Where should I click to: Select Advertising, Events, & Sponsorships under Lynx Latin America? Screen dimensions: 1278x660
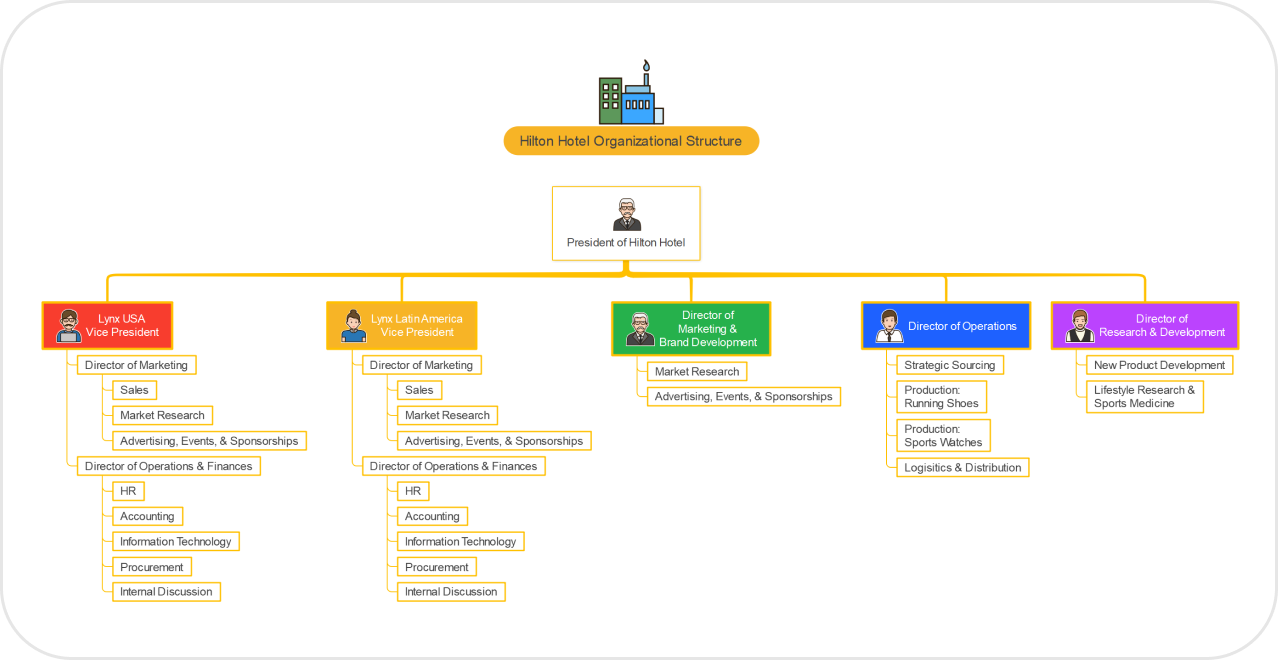(x=494, y=441)
